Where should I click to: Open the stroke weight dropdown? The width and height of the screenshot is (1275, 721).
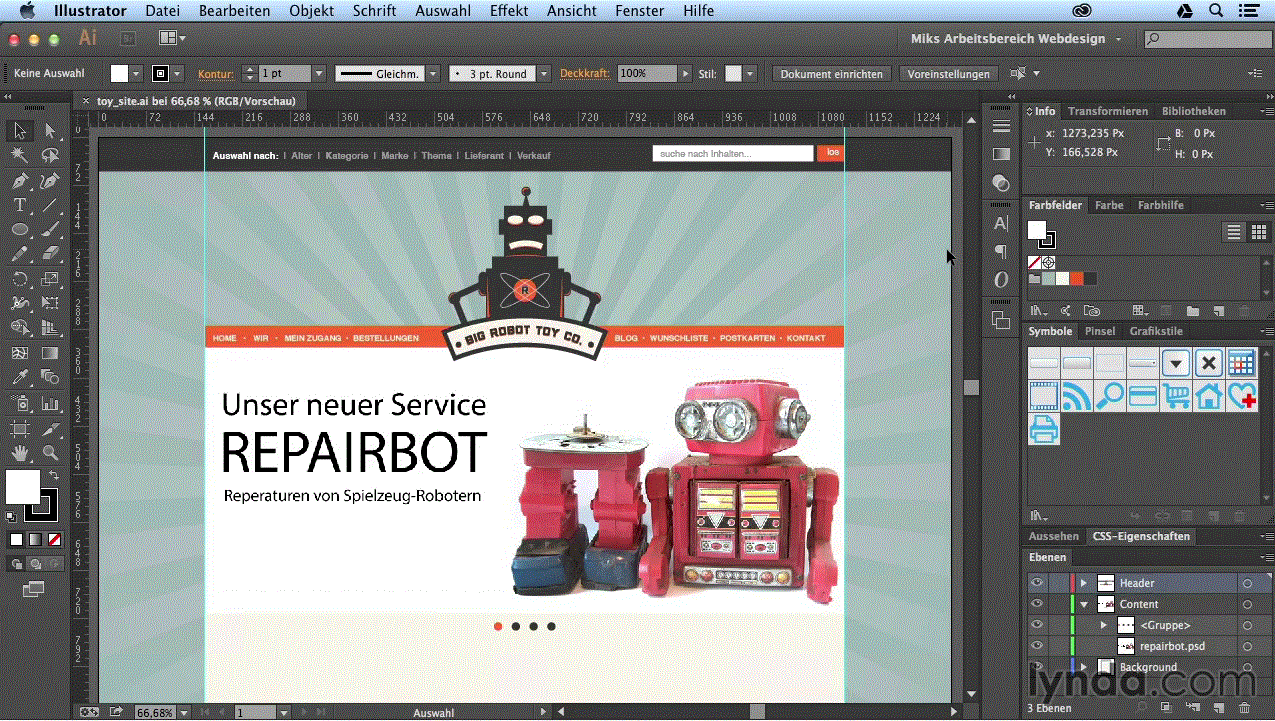click(319, 74)
